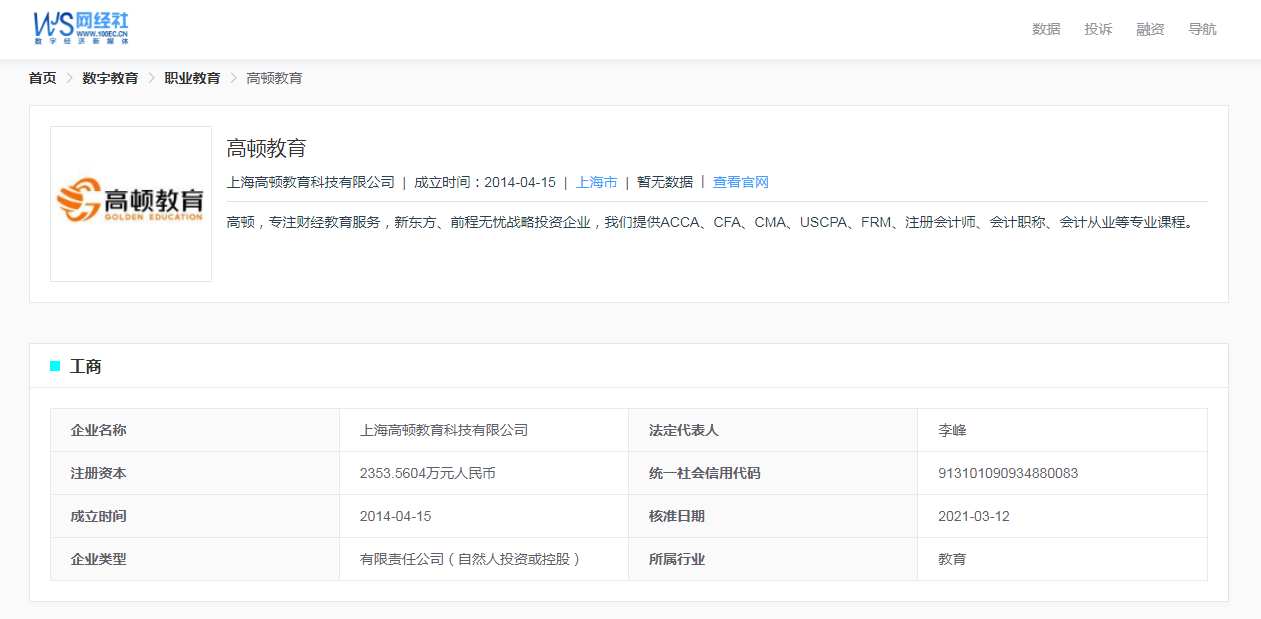Follow the 上海市 location link
The width and height of the screenshot is (1261, 619).
[x=597, y=182]
